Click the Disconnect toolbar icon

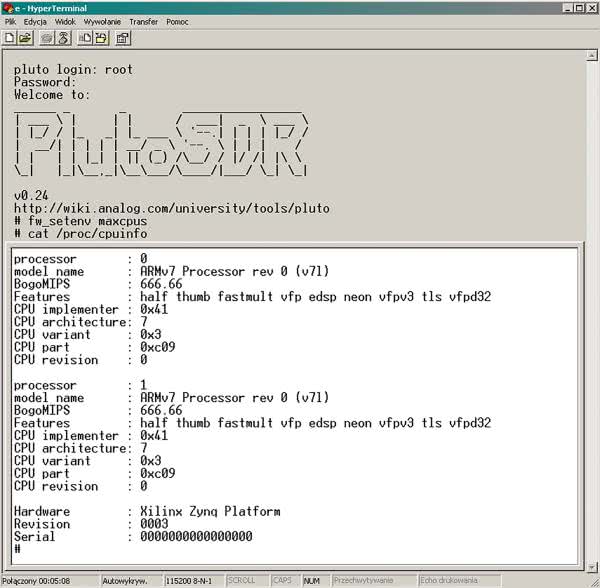pyautogui.click(x=62, y=39)
